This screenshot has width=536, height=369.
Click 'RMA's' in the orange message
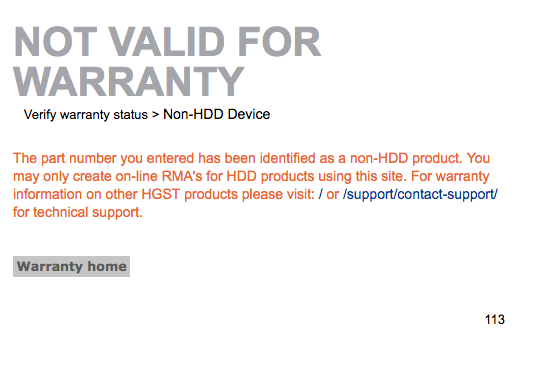[182, 176]
